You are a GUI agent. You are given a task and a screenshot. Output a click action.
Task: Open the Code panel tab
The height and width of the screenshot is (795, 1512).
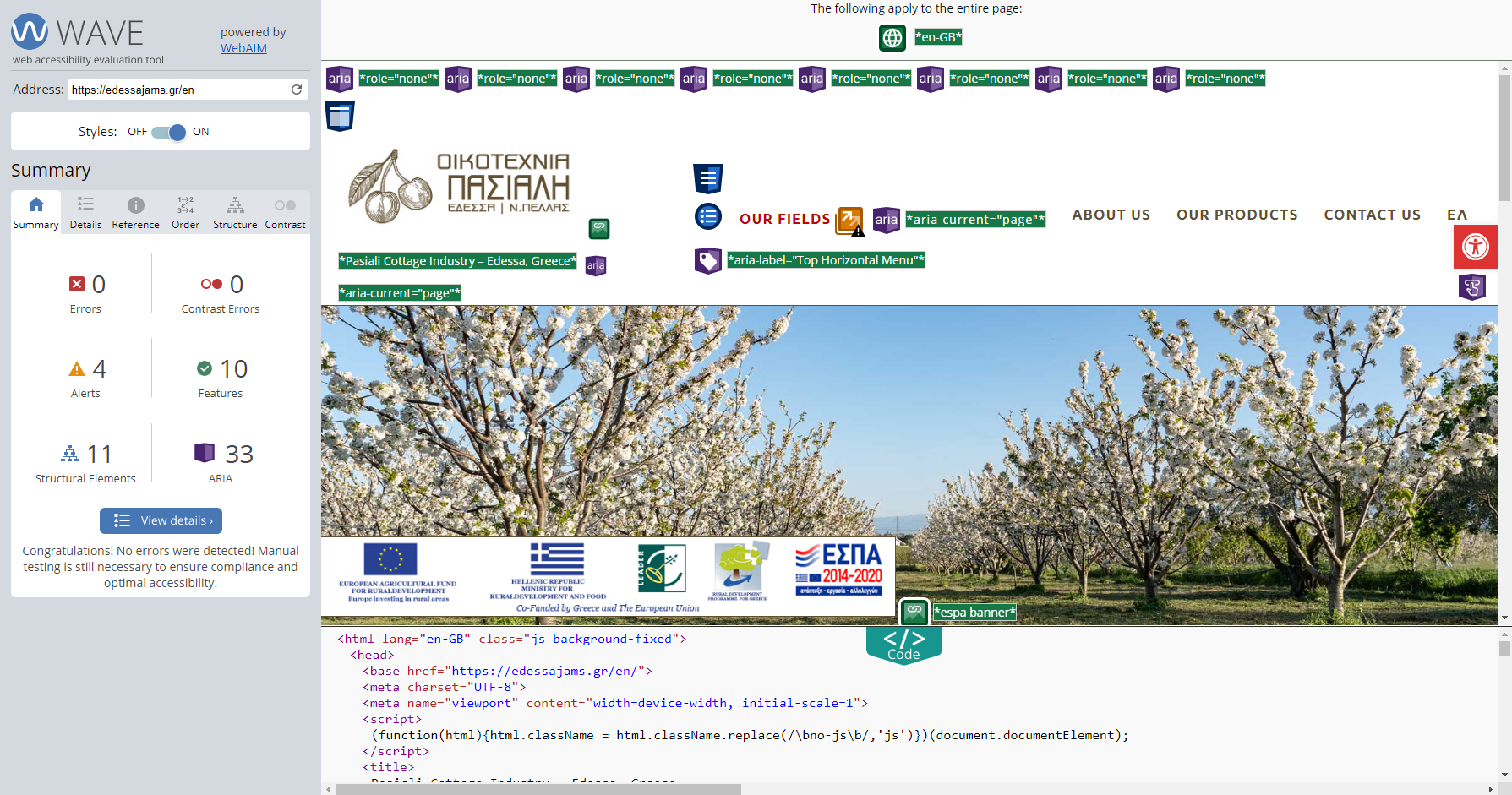903,645
